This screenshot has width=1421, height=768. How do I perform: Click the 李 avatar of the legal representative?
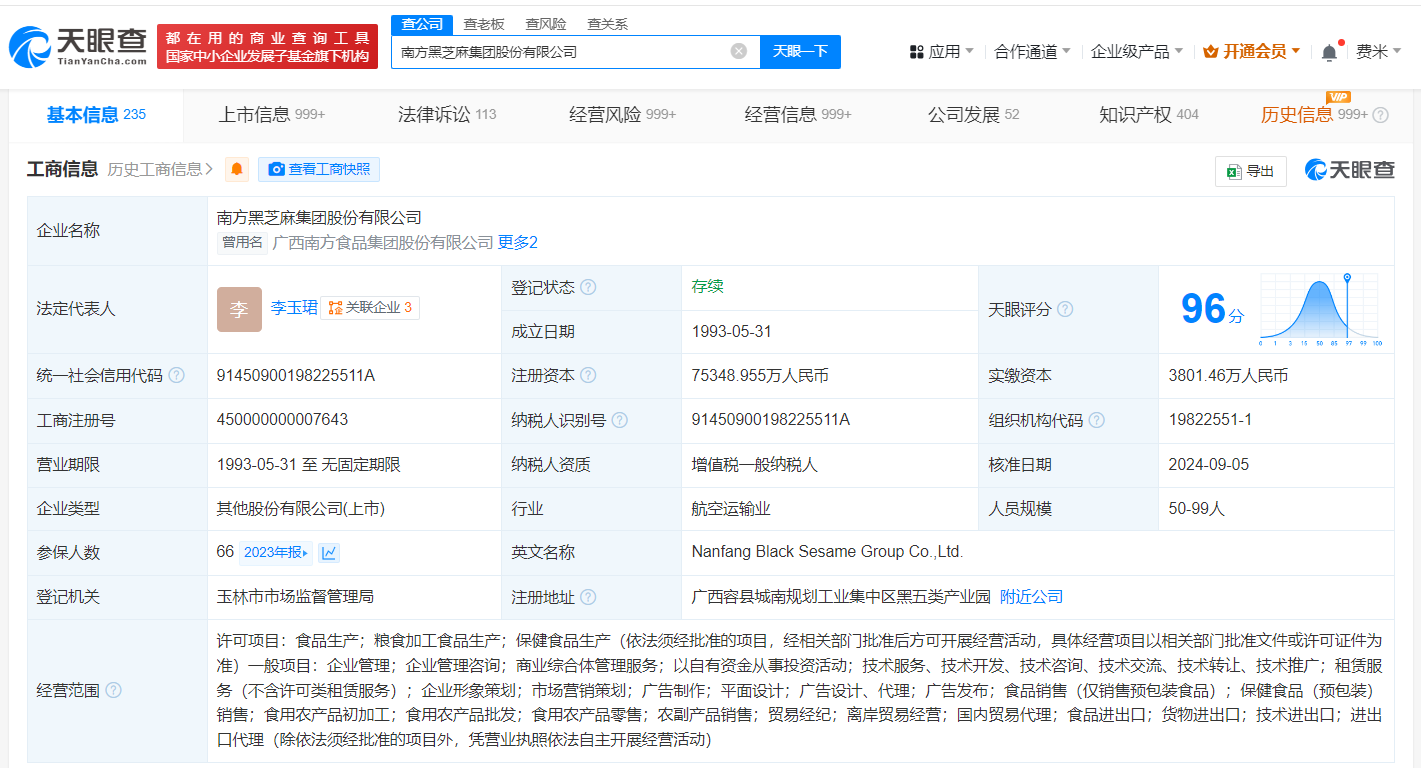[x=239, y=309]
